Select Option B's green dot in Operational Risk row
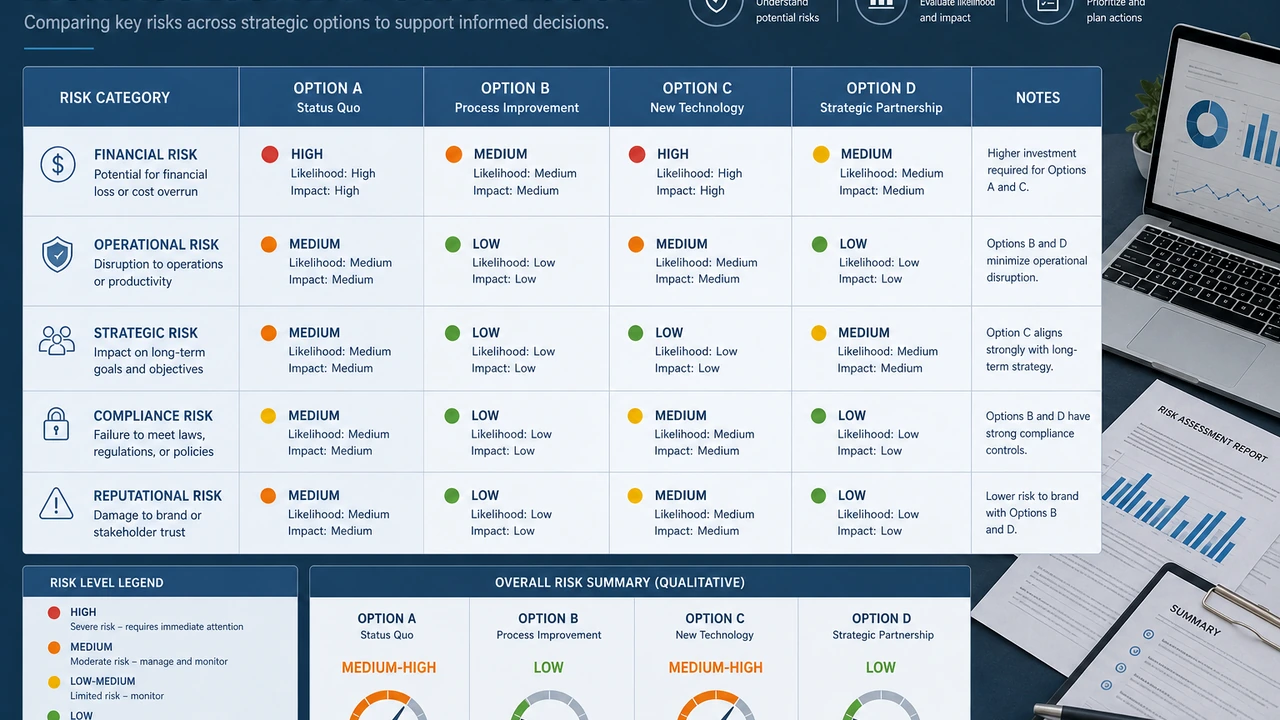Image resolution: width=1280 pixels, height=720 pixels. 453,244
